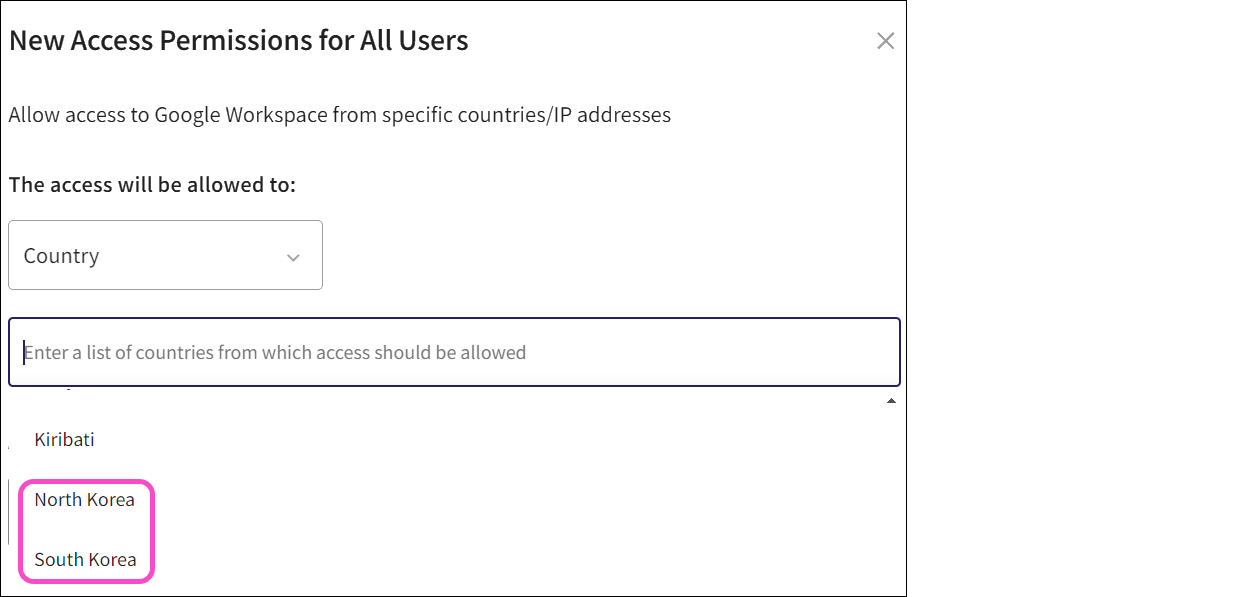Click the 'The access will be allowed to:' label

click(152, 185)
